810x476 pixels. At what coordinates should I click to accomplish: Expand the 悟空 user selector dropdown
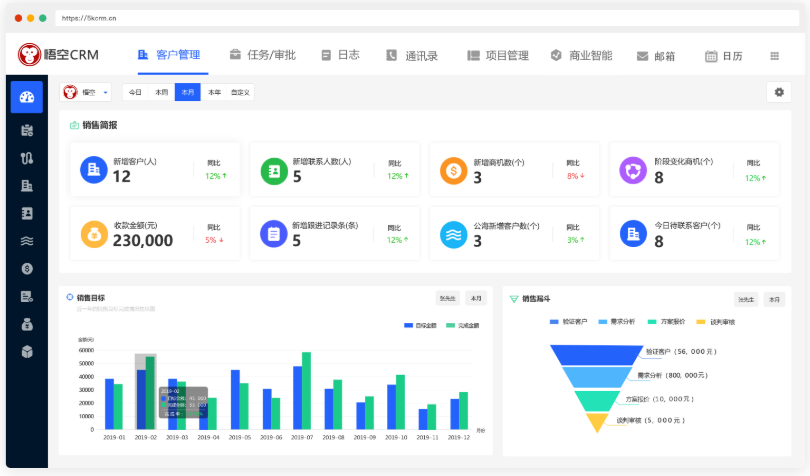pyautogui.click(x=85, y=93)
